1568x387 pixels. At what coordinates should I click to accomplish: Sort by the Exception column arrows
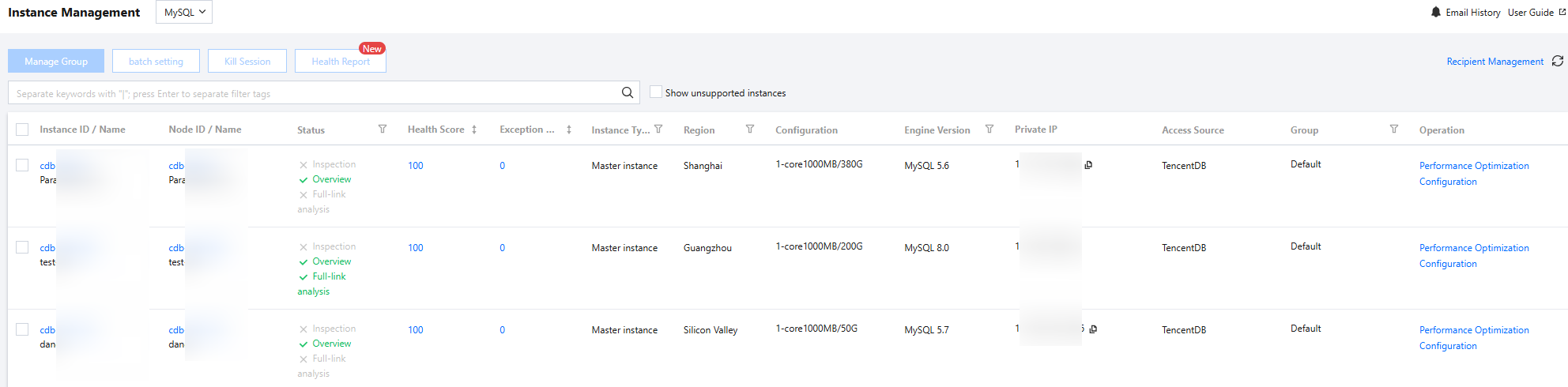pos(569,130)
